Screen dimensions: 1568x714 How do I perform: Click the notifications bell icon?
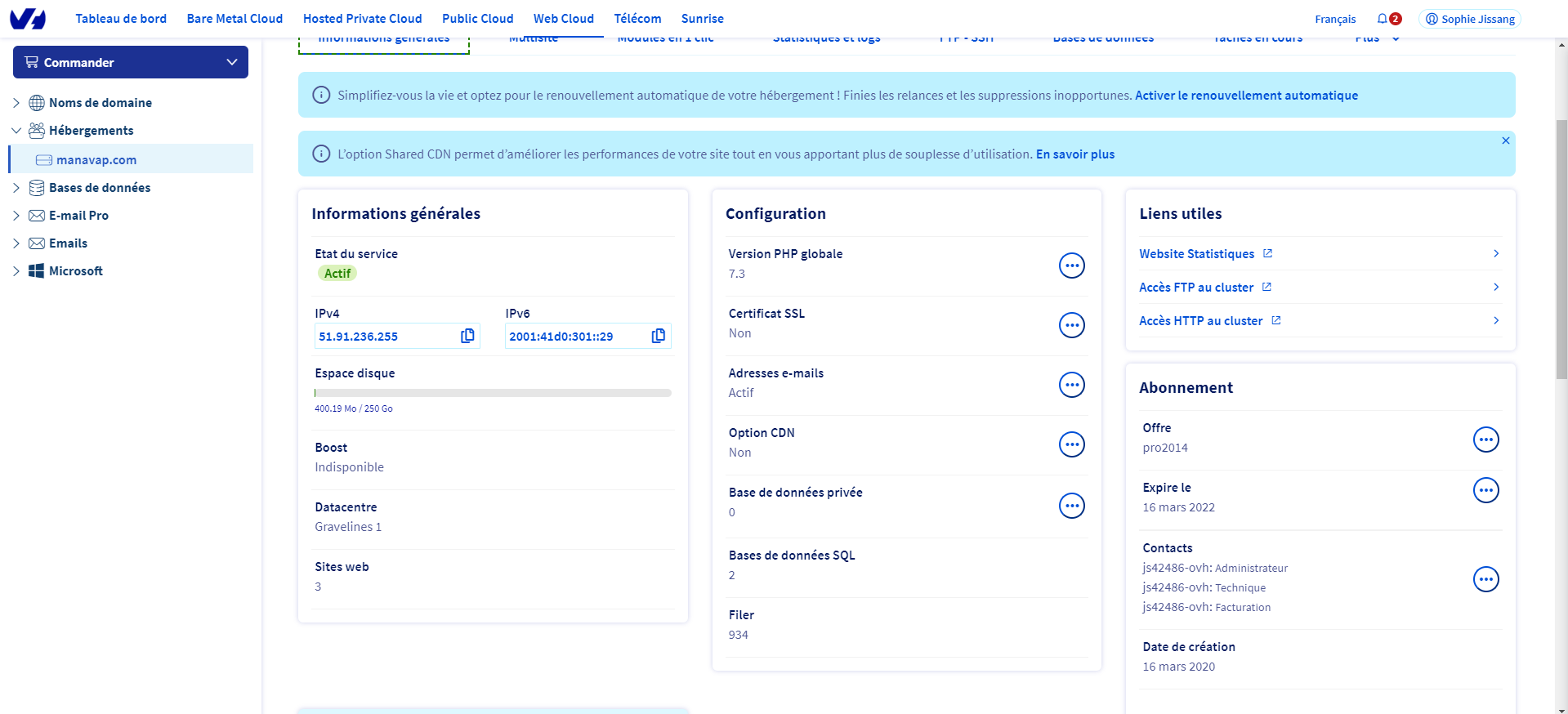click(x=1382, y=19)
